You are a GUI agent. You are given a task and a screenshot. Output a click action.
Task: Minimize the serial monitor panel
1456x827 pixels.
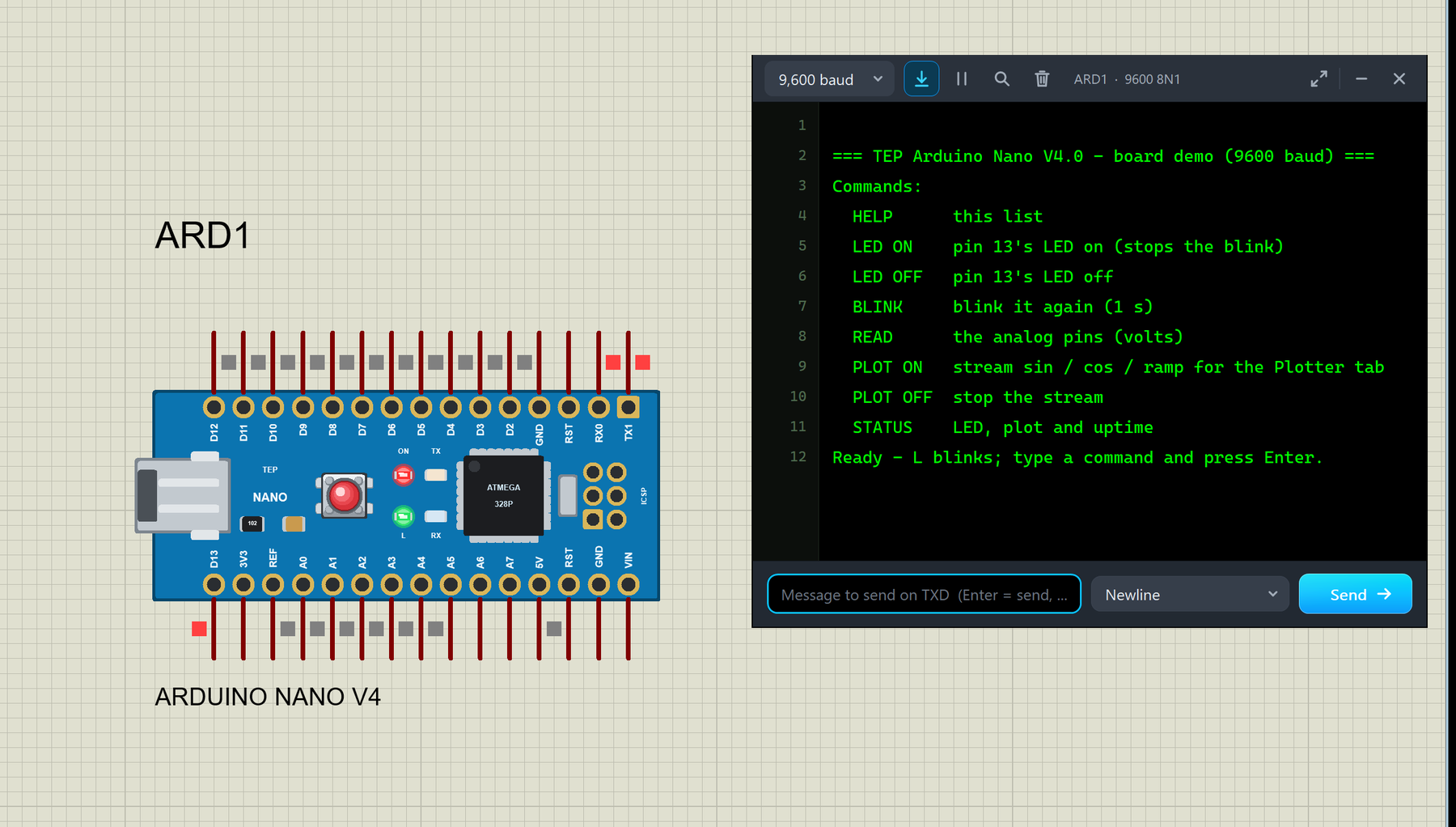1361,79
